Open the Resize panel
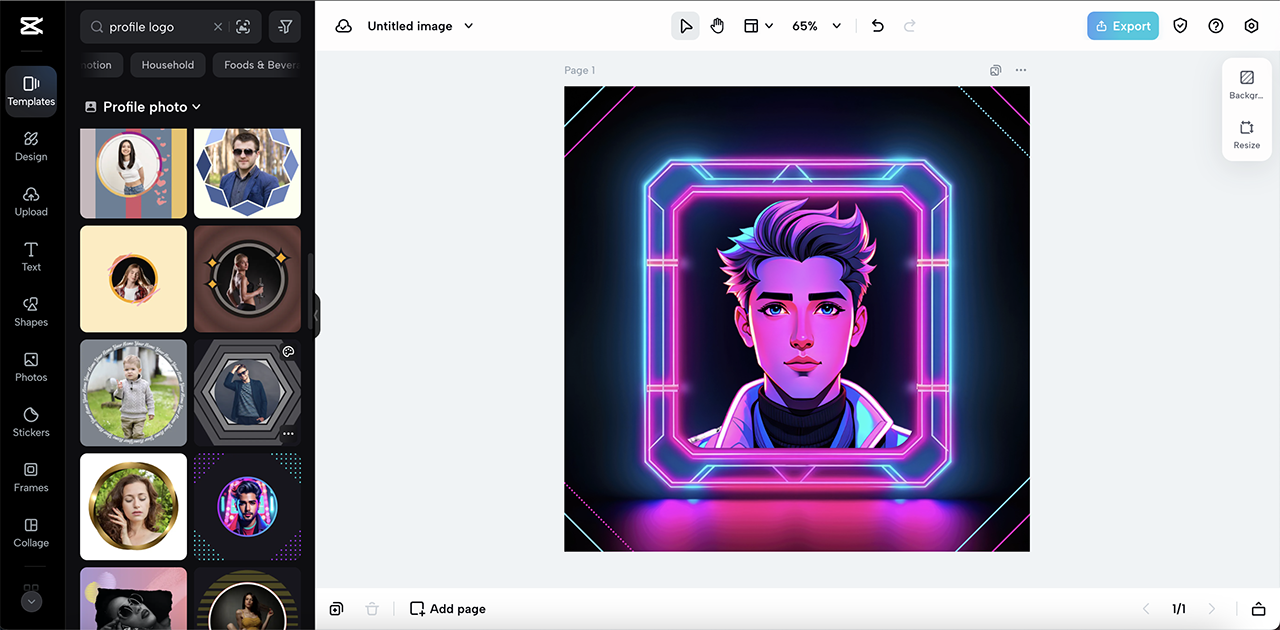 (1247, 134)
